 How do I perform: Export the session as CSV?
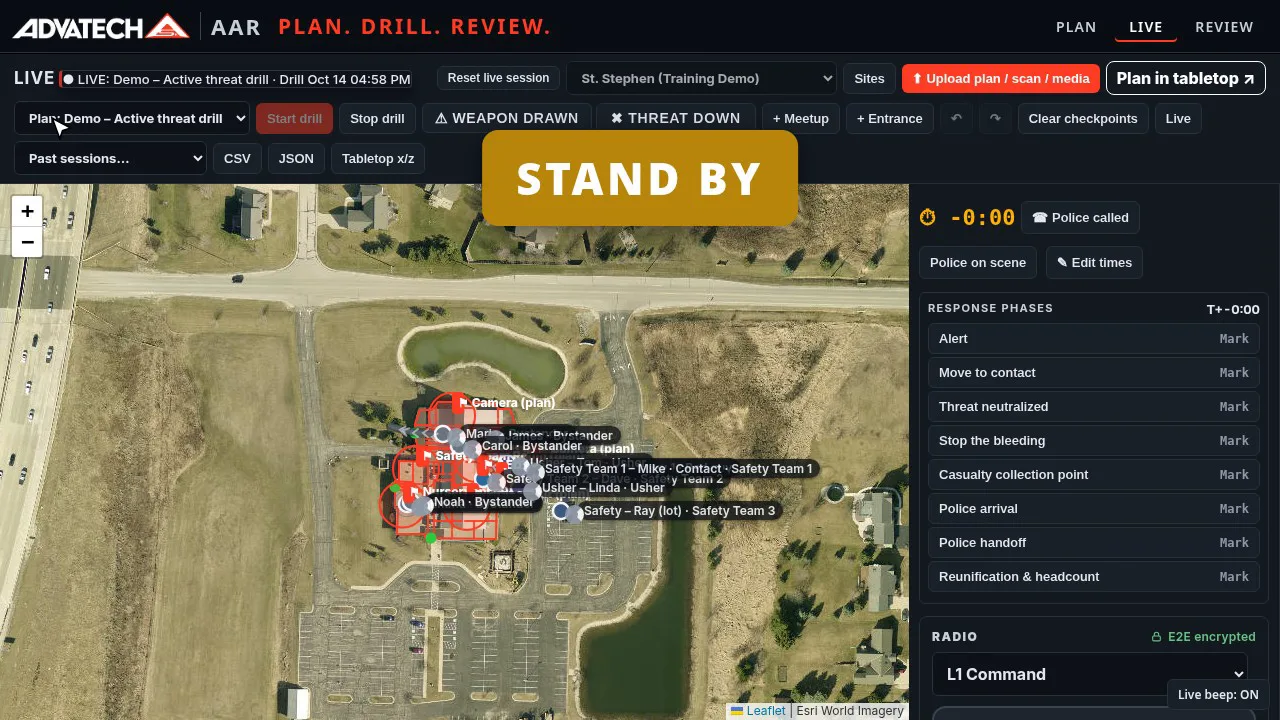point(237,158)
